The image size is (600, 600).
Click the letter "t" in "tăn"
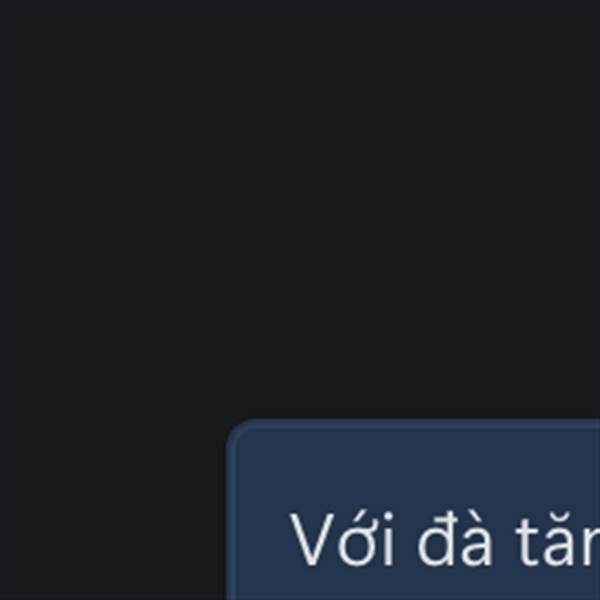click(527, 543)
